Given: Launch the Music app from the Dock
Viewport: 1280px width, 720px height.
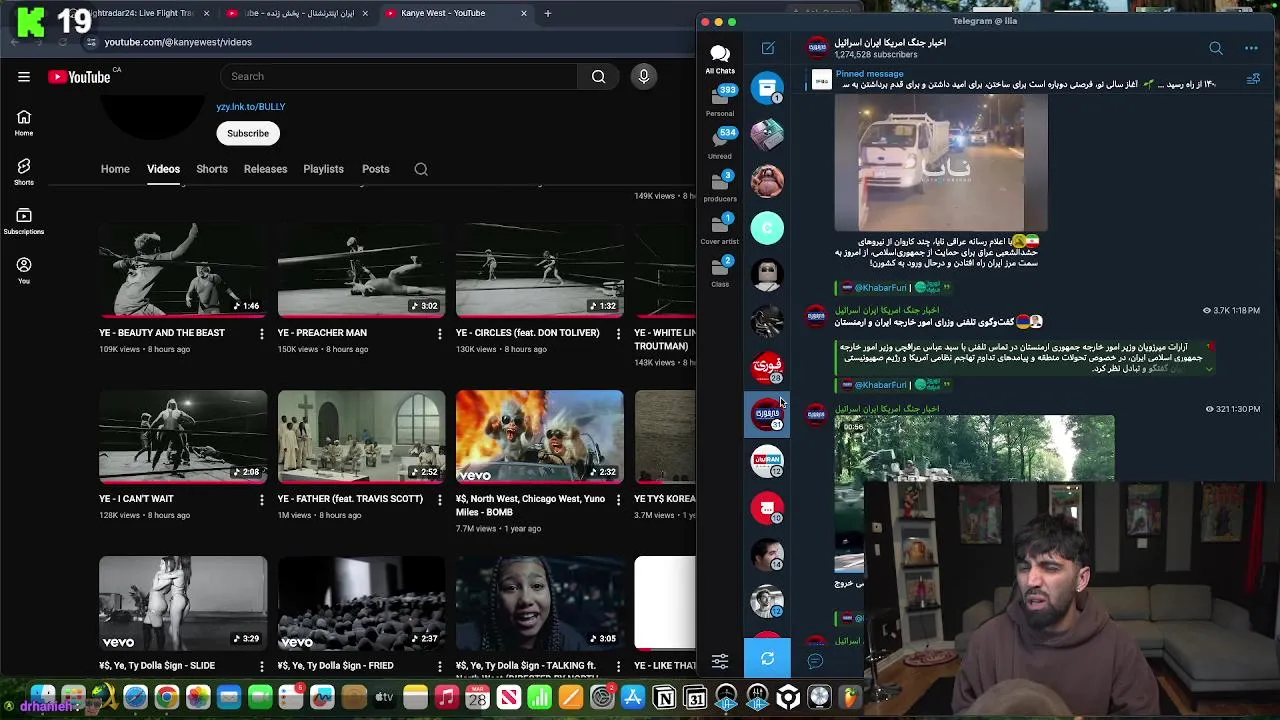Looking at the screenshot, I should point(447,697).
